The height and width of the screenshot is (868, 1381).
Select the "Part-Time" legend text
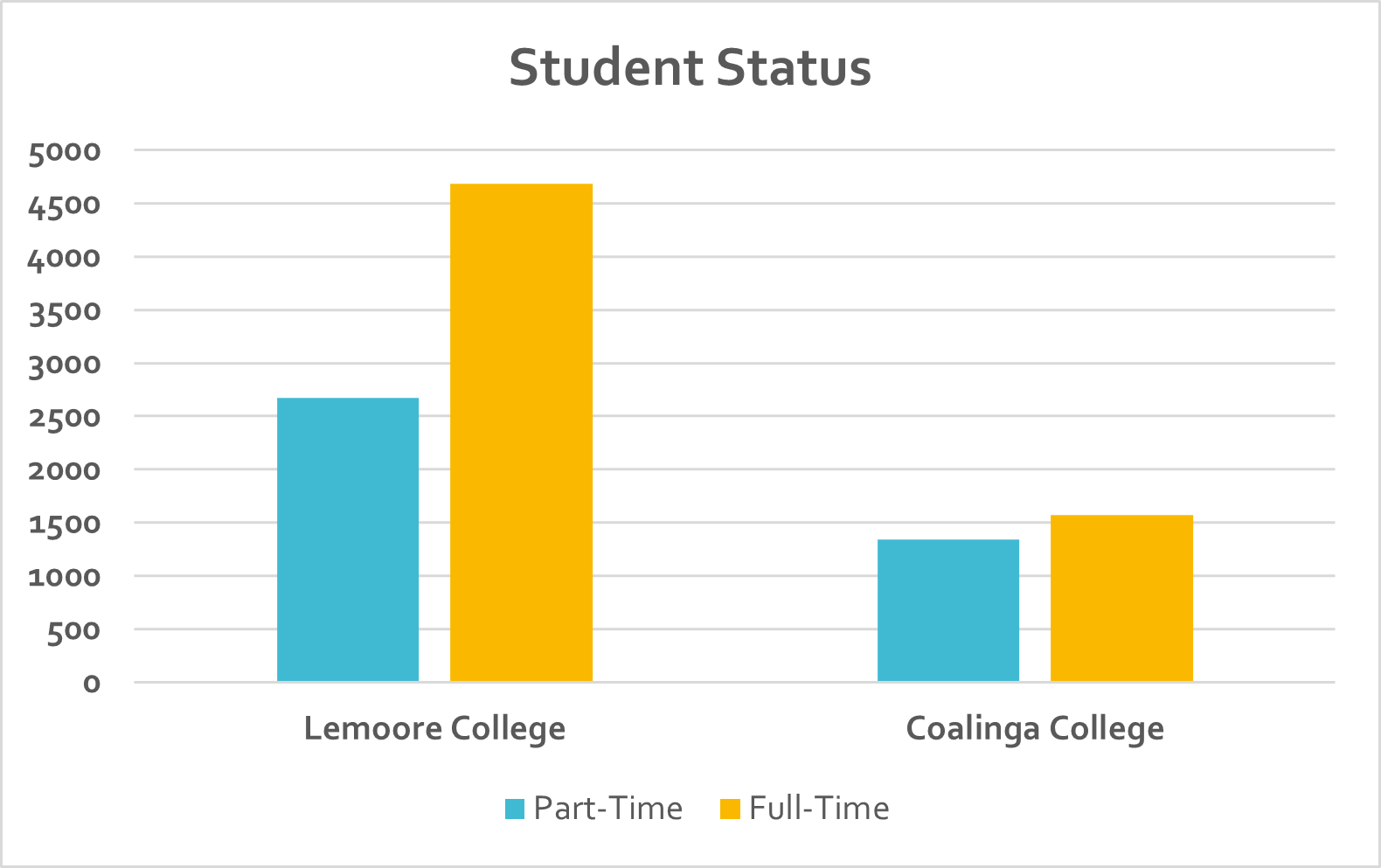point(608,809)
